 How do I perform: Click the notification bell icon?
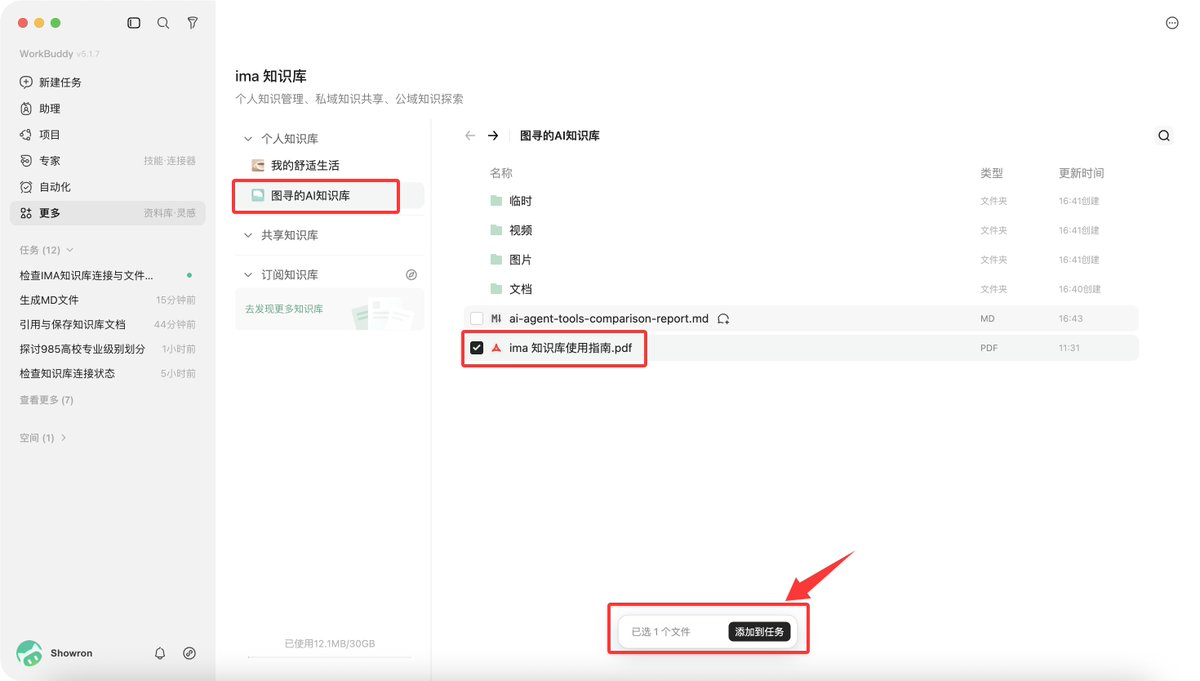(x=160, y=653)
